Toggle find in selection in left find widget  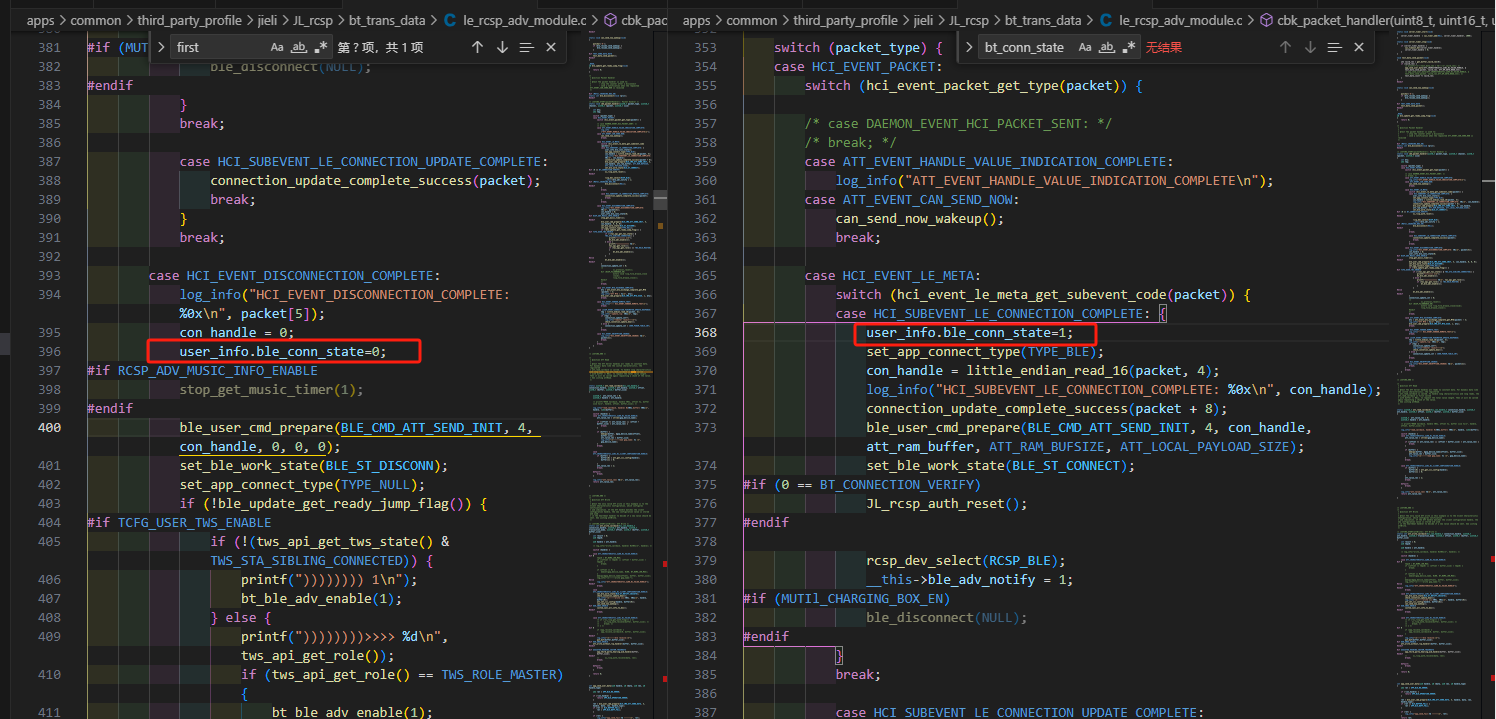[527, 47]
